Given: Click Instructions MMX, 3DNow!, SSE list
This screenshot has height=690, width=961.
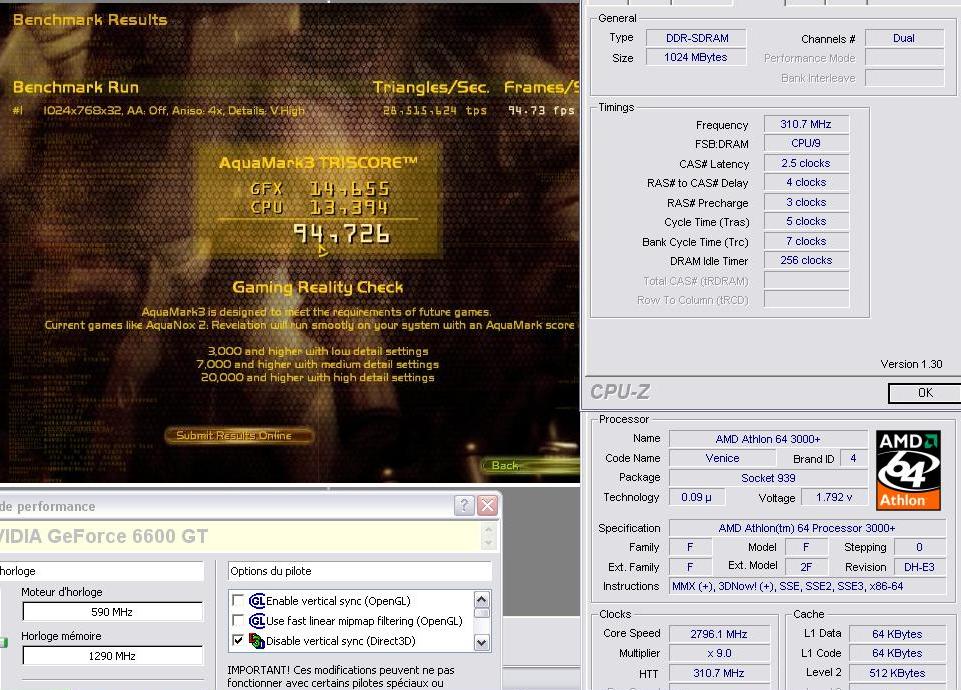Looking at the screenshot, I should [807, 586].
